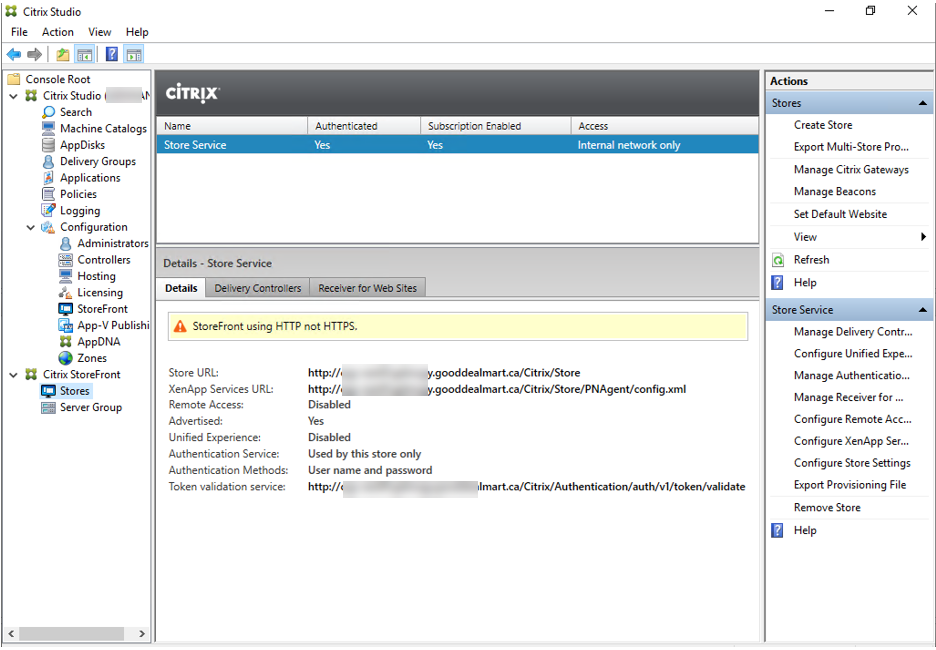The width and height of the screenshot is (936, 650).
Task: Toggle the Show/Hide Action Pane toolbar icon
Action: pyautogui.click(x=134, y=54)
